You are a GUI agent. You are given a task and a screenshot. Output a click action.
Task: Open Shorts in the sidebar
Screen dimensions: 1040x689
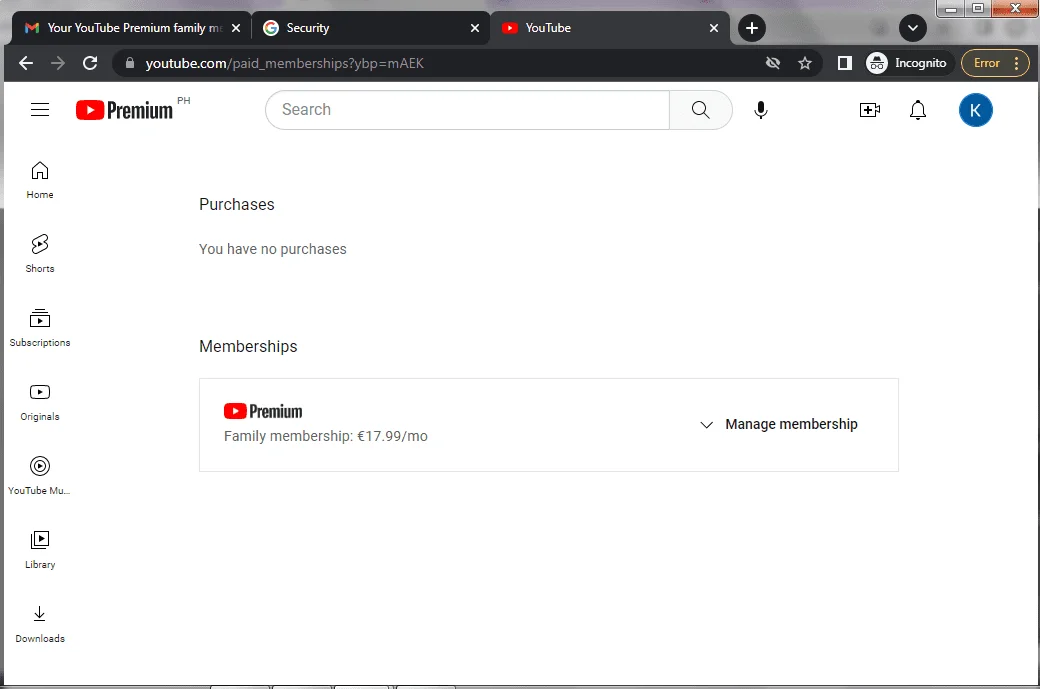tap(40, 253)
